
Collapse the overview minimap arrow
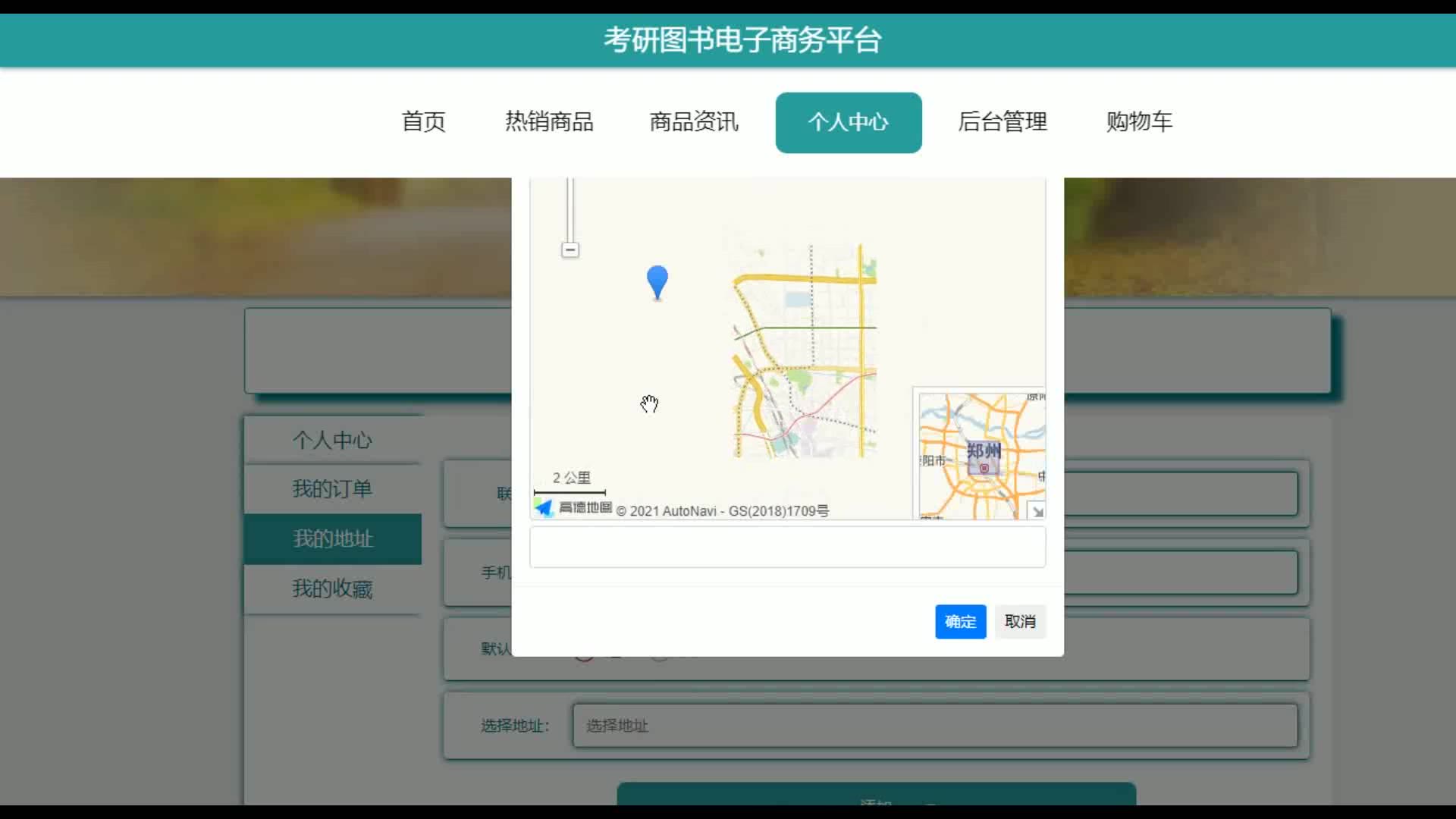pos(1037,511)
